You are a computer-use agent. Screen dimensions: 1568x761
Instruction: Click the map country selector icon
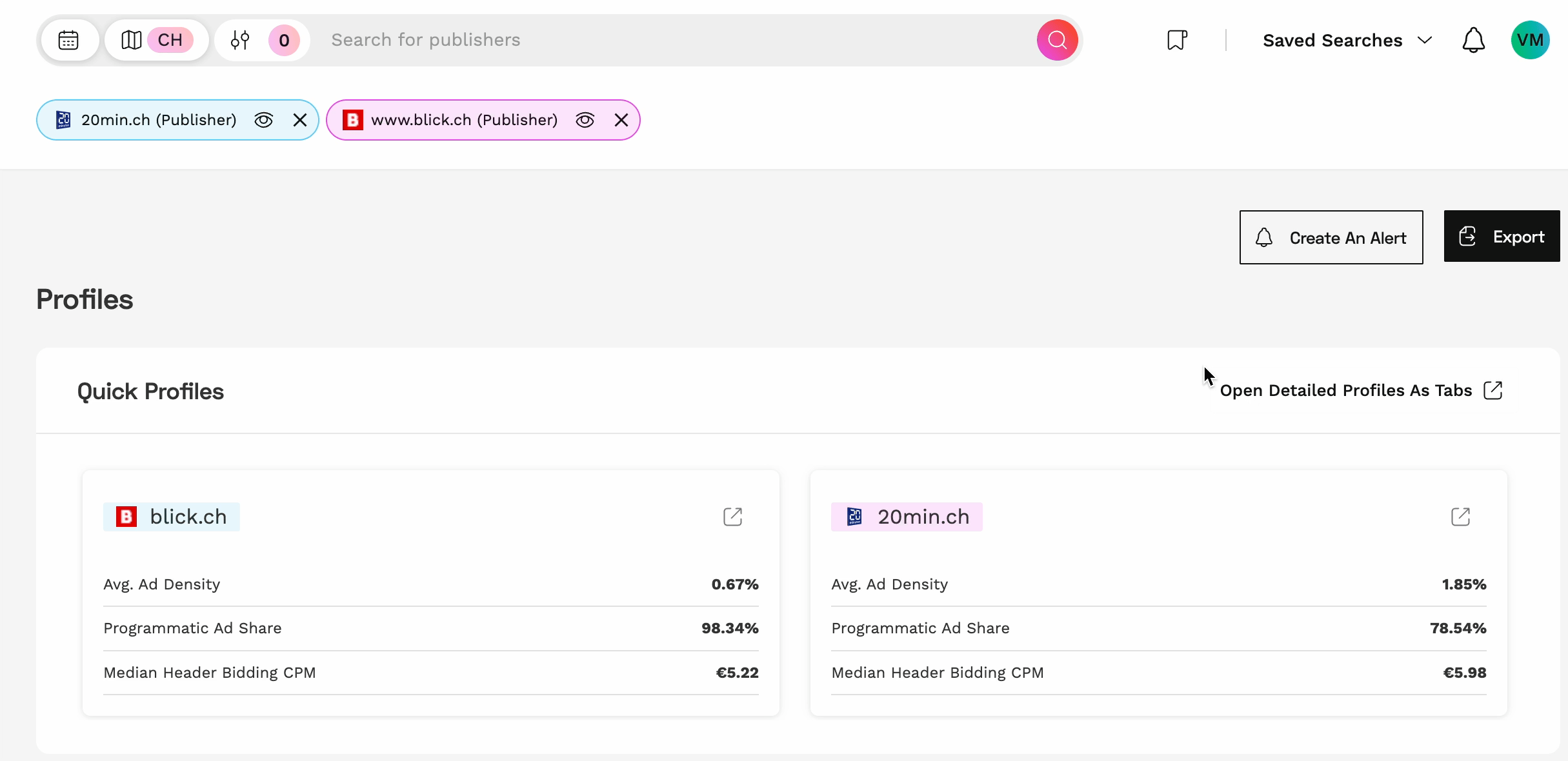[132, 40]
